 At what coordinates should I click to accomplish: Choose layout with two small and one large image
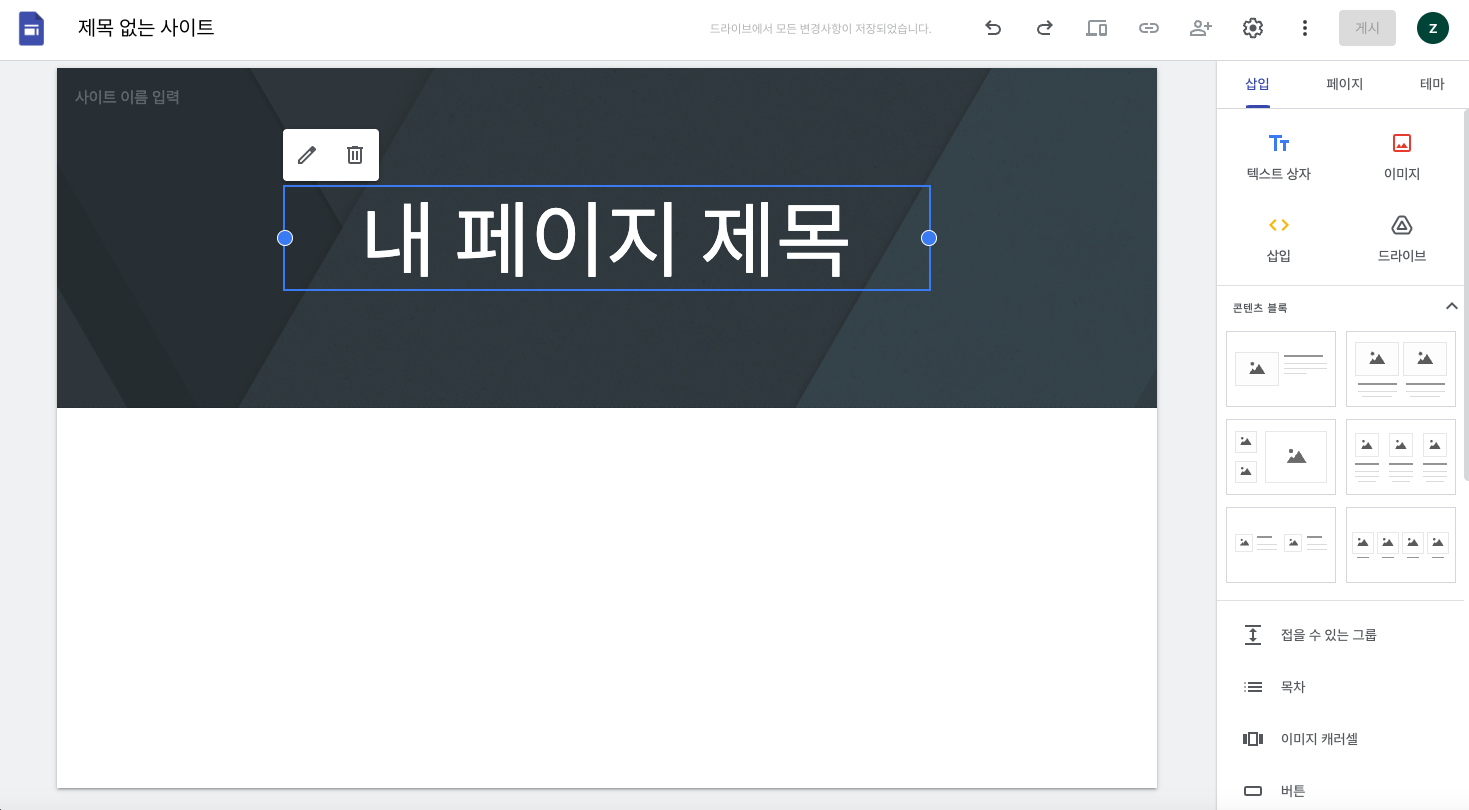click(x=1281, y=457)
